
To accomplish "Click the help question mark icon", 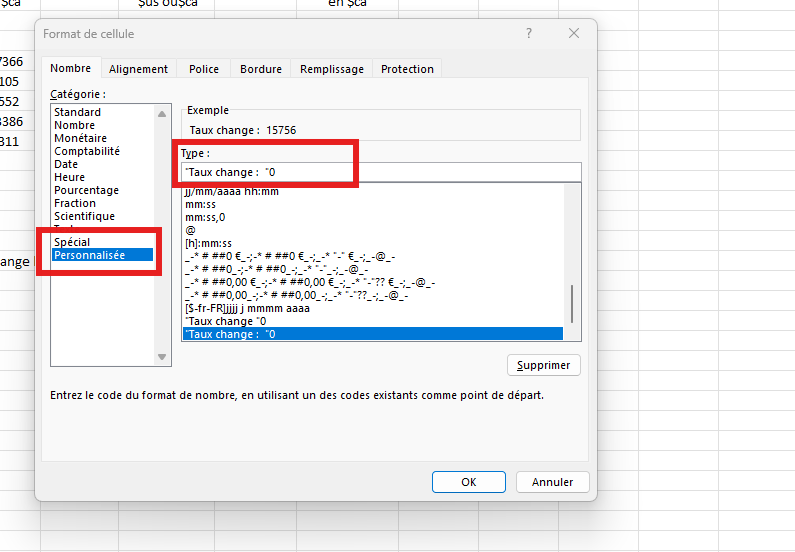I will (x=529, y=34).
